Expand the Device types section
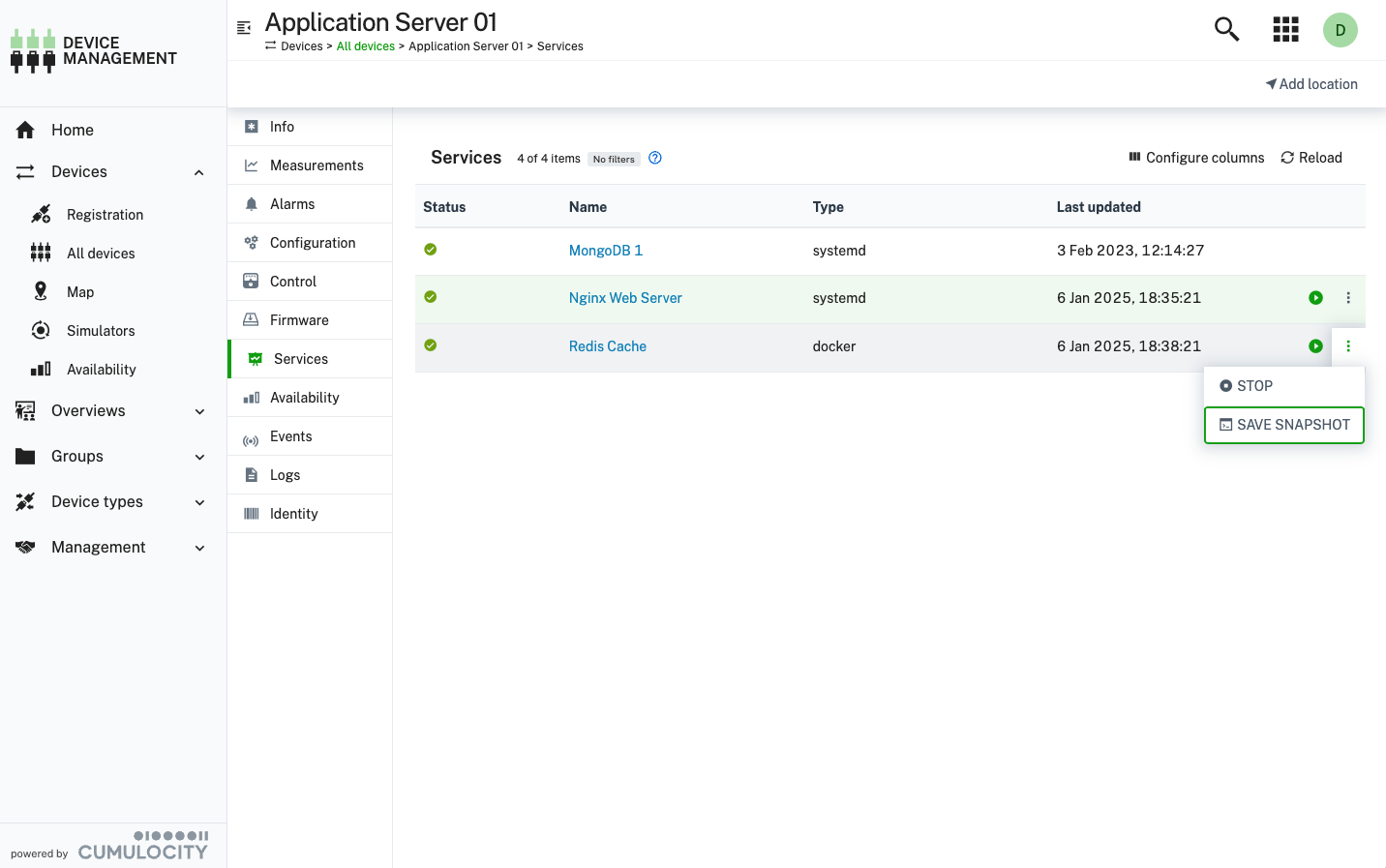Screen dimensions: 1386x868 point(199,502)
